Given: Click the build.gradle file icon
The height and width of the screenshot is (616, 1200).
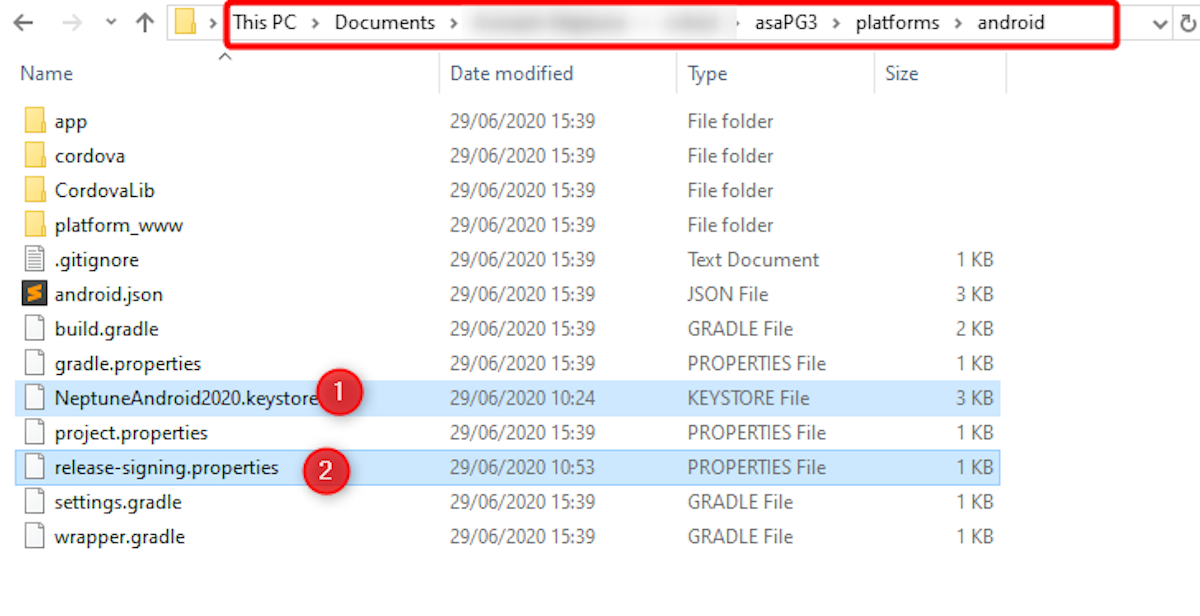Looking at the screenshot, I should [x=35, y=329].
